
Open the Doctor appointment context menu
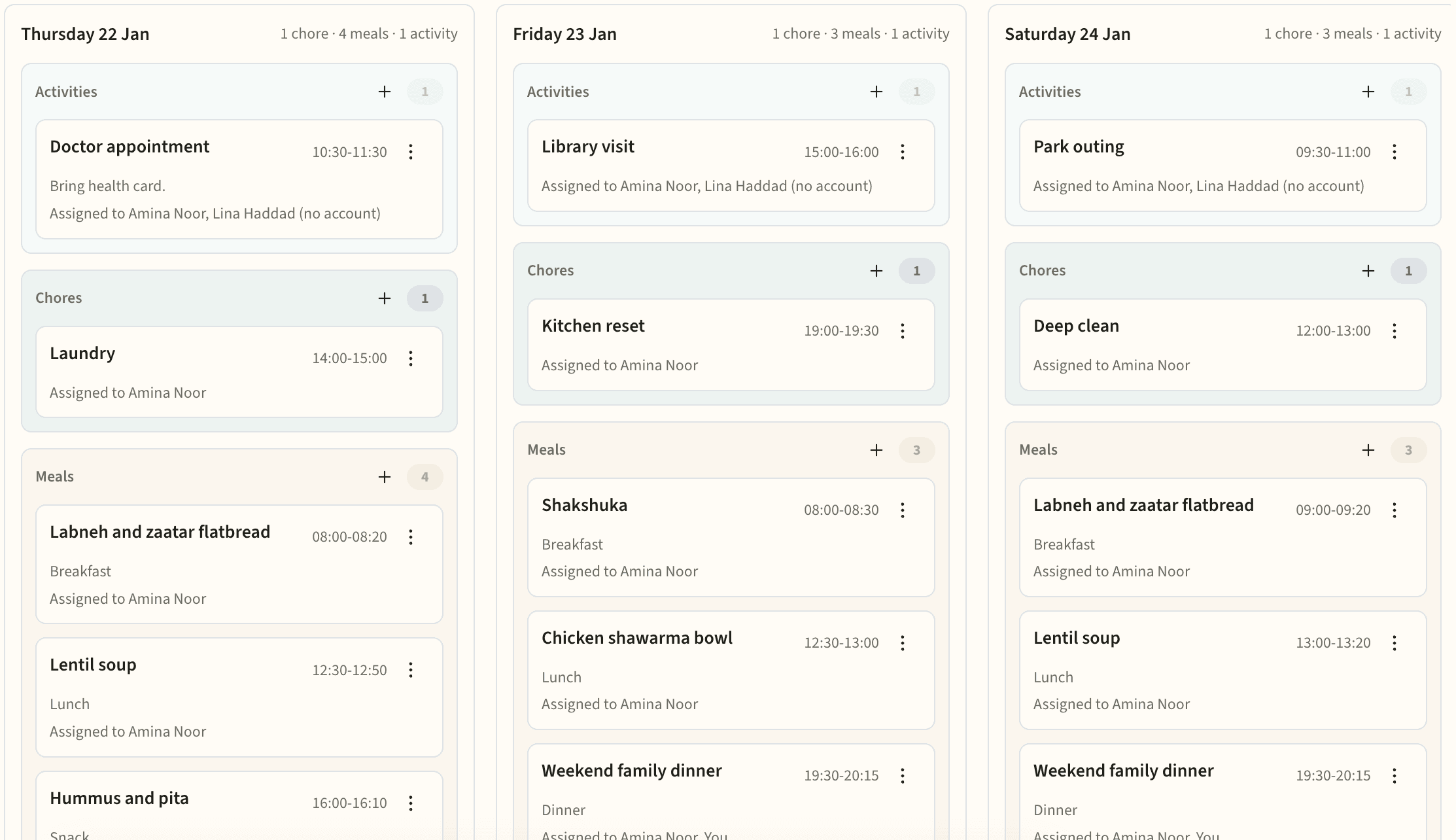click(411, 151)
